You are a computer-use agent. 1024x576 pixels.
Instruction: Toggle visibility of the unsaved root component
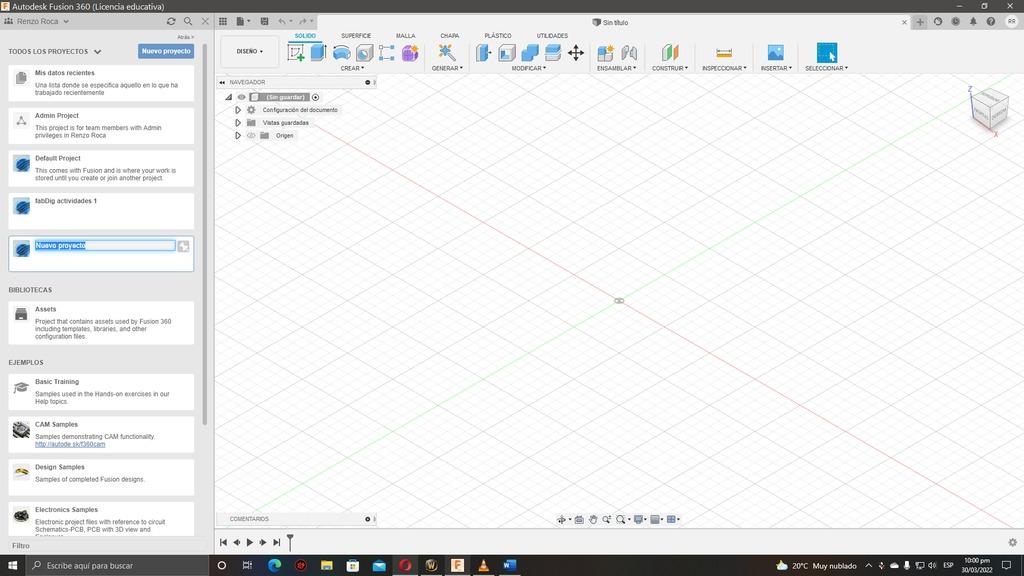coord(242,97)
